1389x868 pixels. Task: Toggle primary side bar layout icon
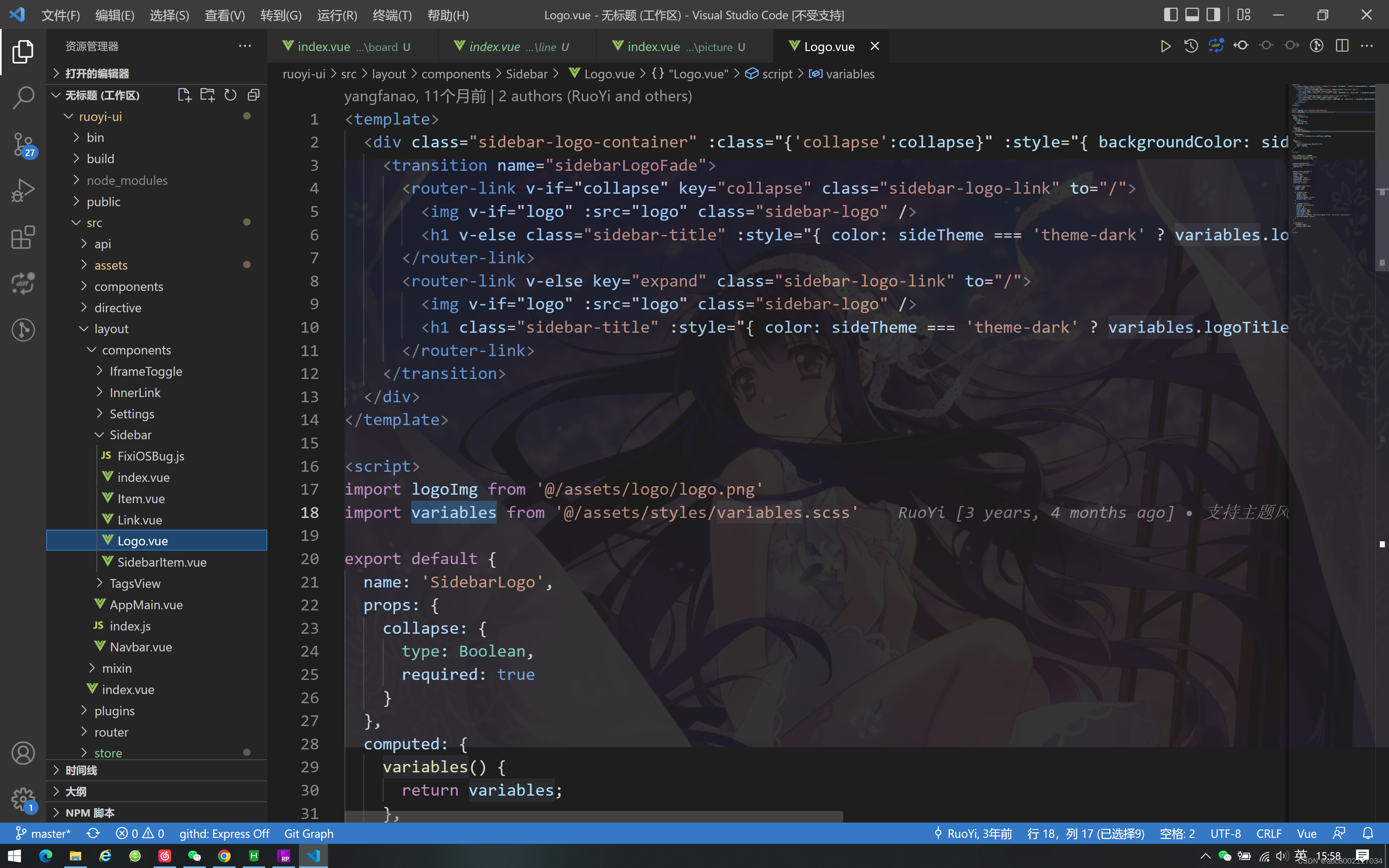pos(1171,15)
